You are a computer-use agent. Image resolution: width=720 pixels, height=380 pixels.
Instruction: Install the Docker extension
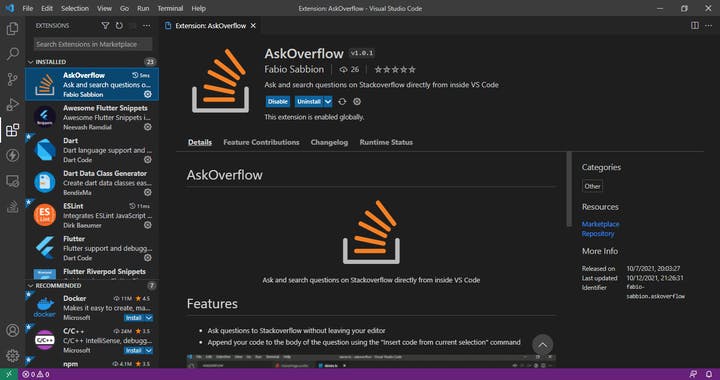[134, 318]
